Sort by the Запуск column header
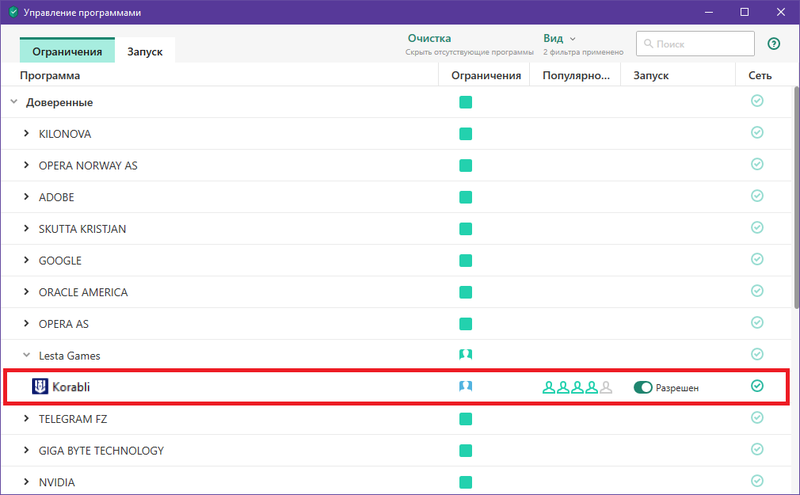Screen dimensions: 800x495 651,76
